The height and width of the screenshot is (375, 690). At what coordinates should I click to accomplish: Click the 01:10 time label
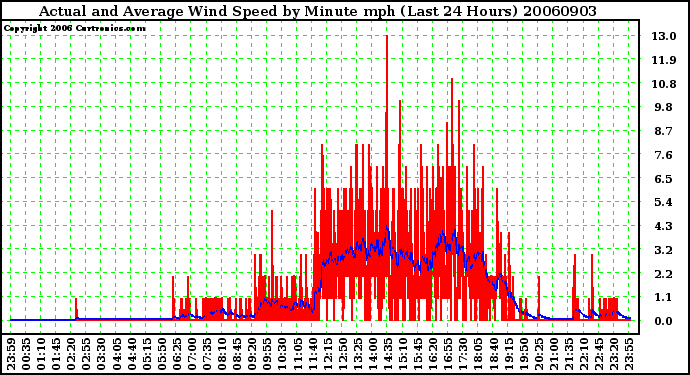tap(41, 354)
